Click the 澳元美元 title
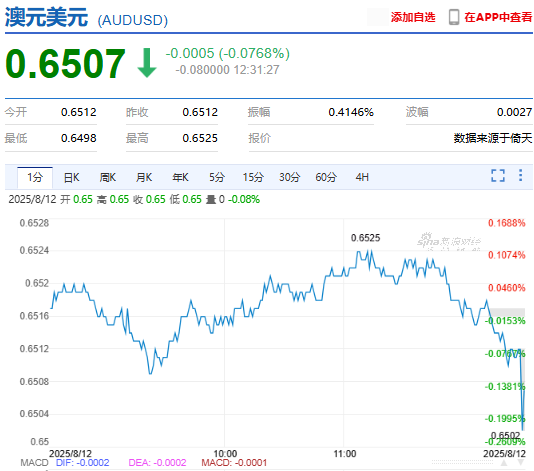Viewport: 534px width, 471px height. coord(47,17)
